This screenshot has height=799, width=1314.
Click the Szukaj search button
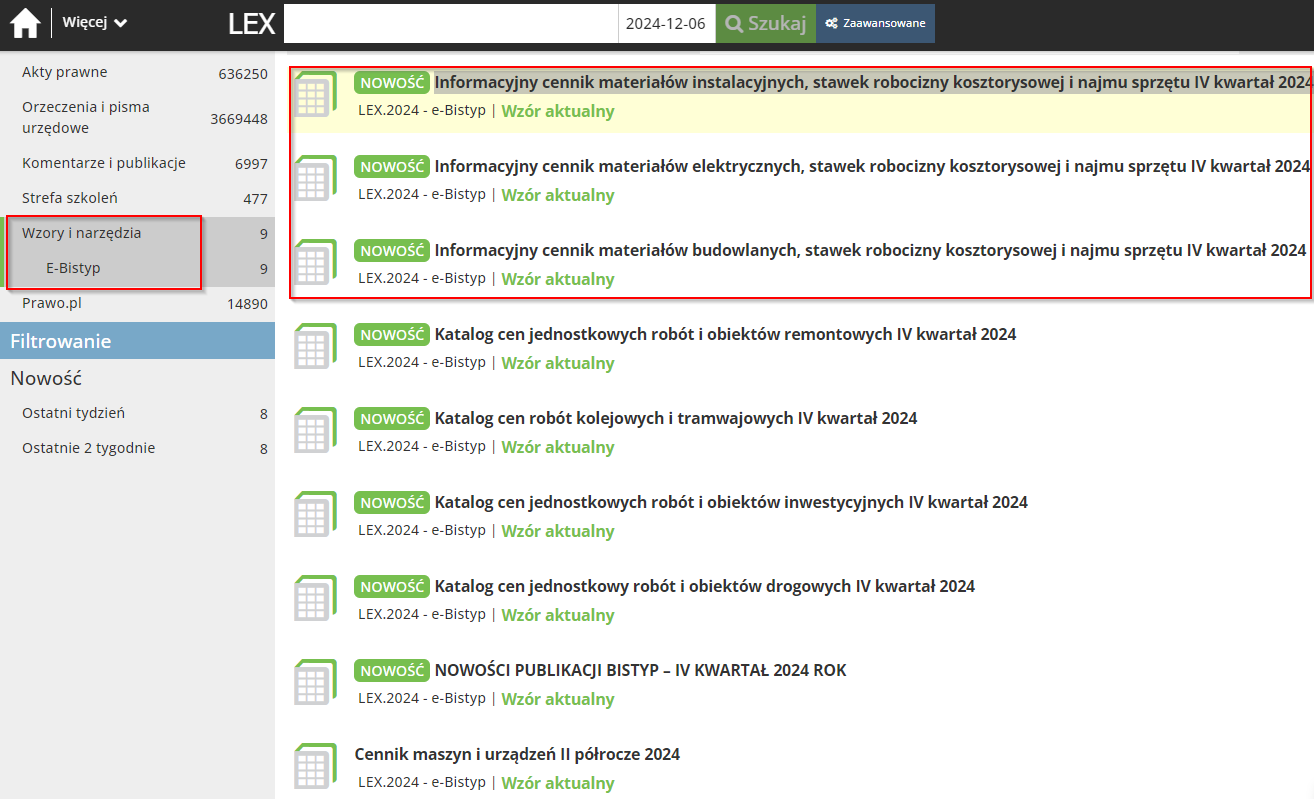pos(766,24)
